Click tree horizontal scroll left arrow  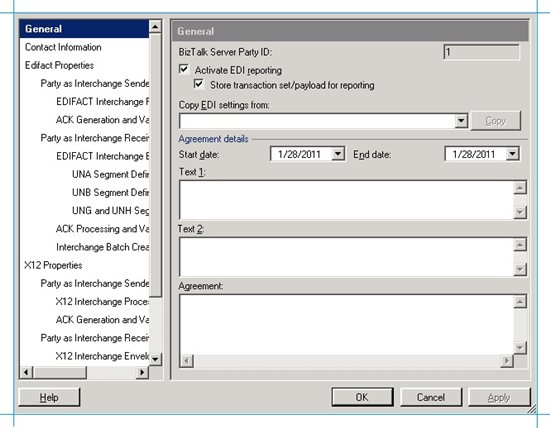(x=26, y=372)
